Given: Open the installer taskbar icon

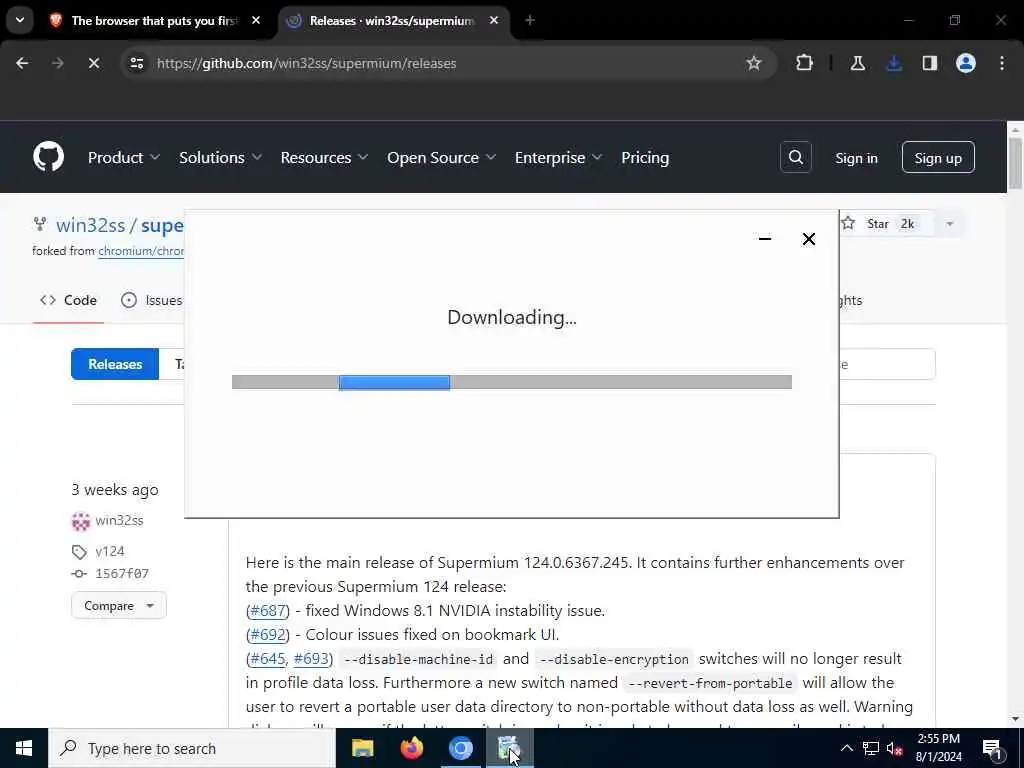Looking at the screenshot, I should coord(509,748).
